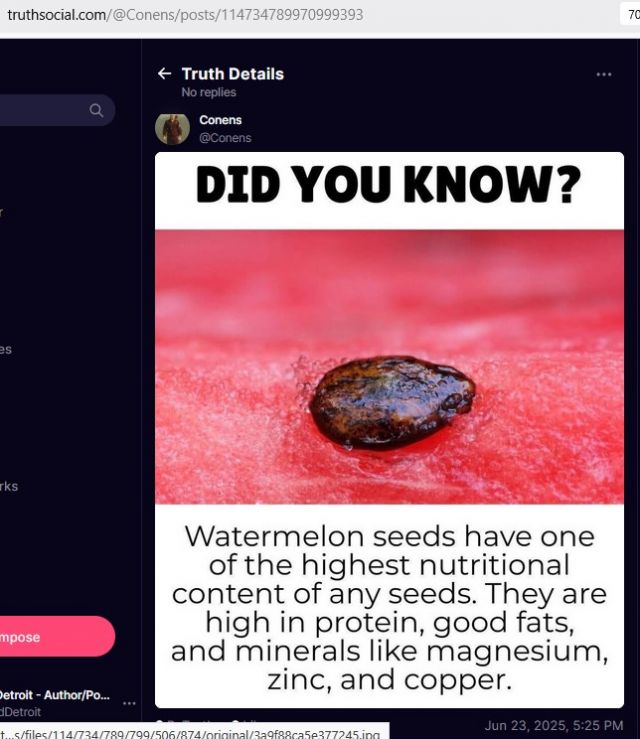Open the sidebar item ending in 'r'
The height and width of the screenshot is (739, 640).
(2, 212)
